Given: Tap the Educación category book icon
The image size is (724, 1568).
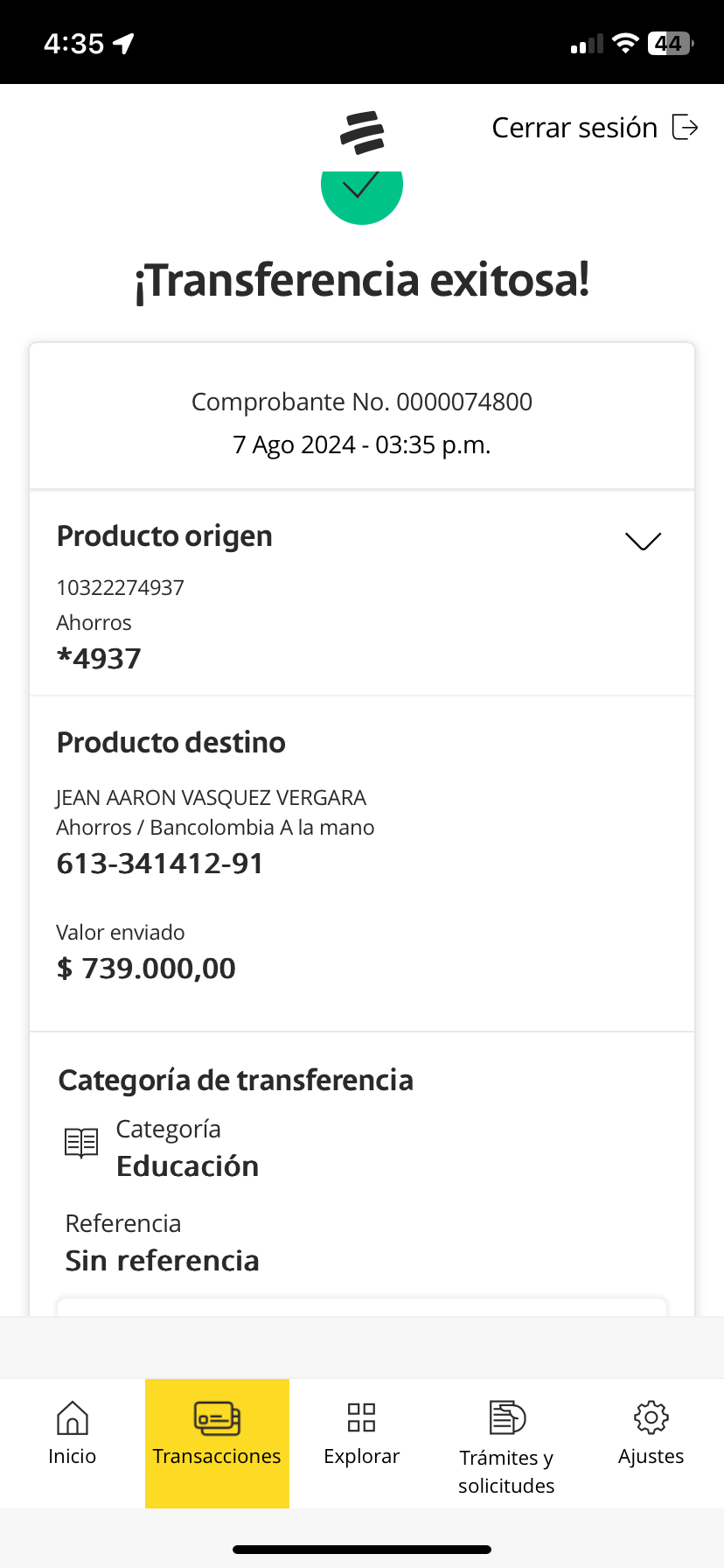Looking at the screenshot, I should pos(81,1143).
